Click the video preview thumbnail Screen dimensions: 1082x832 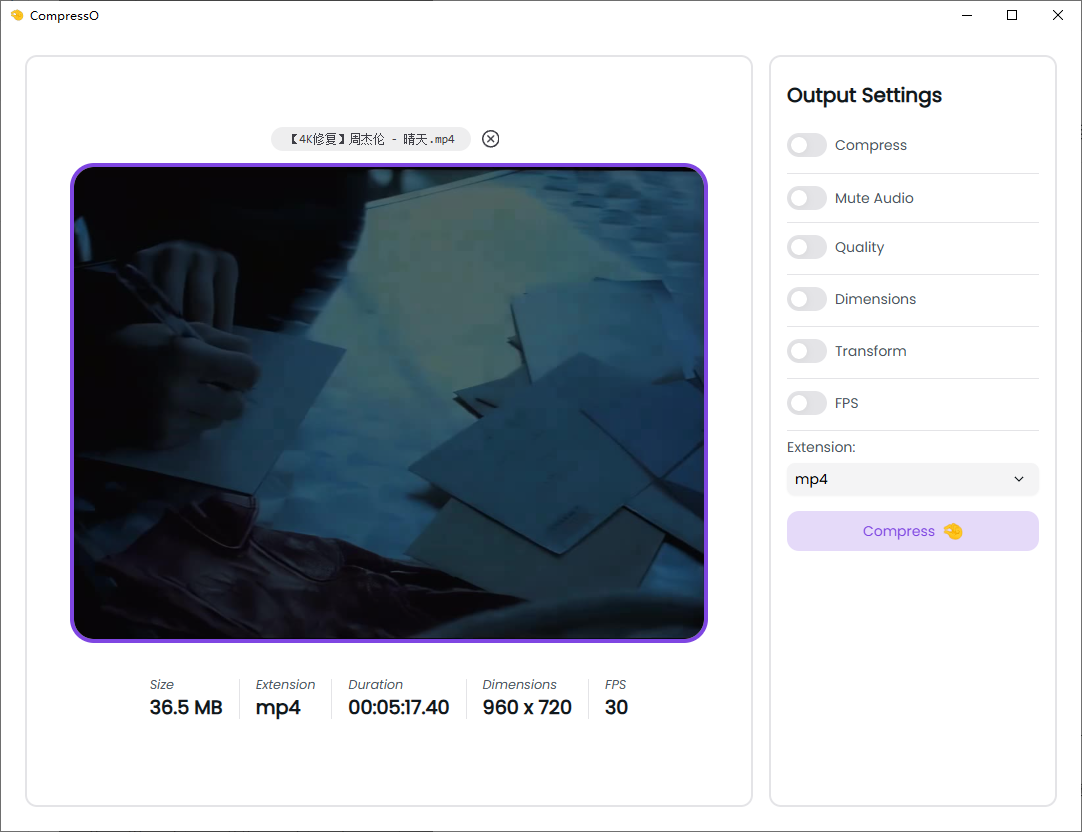[389, 402]
